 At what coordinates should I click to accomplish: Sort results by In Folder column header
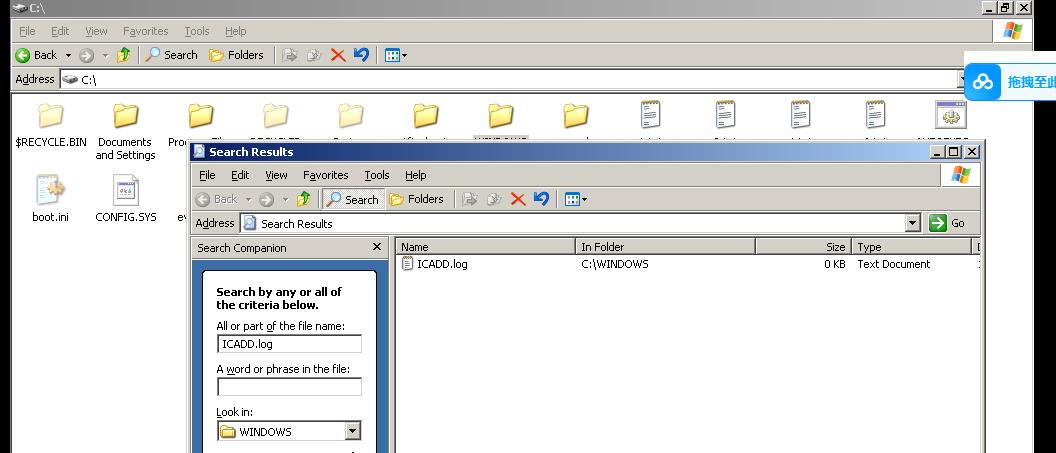point(666,247)
